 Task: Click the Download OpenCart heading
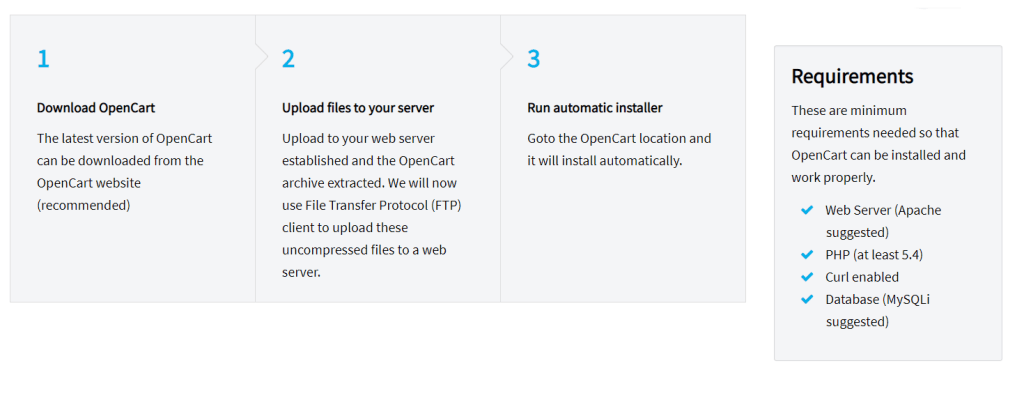click(96, 108)
